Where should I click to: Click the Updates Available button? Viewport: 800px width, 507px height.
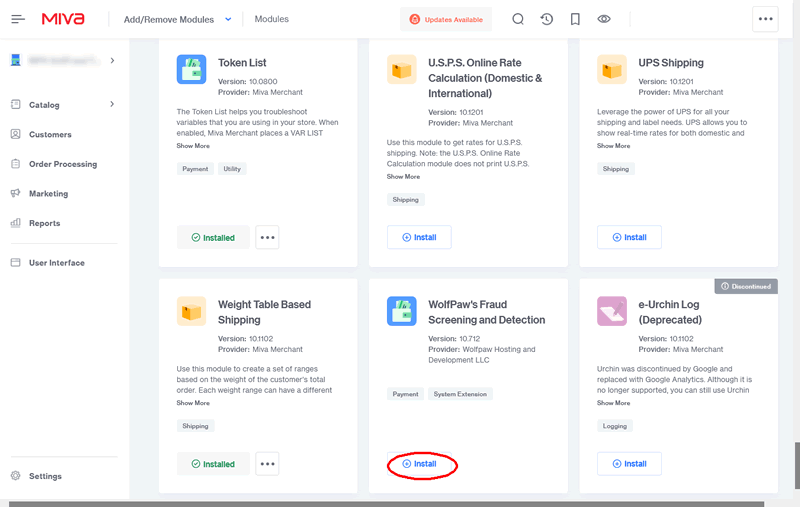(x=446, y=19)
